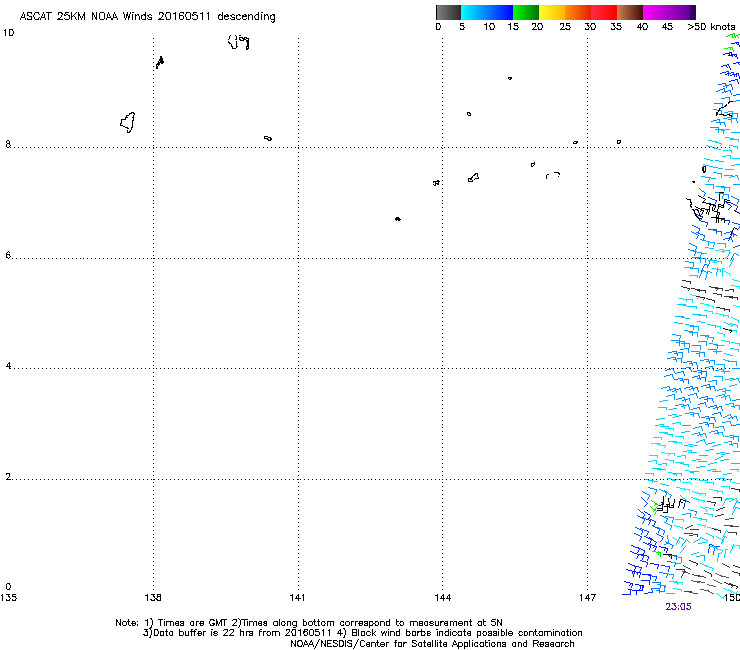The image size is (740, 650).
Task: Click the '5' label under the color scale
Action: [x=462, y=27]
